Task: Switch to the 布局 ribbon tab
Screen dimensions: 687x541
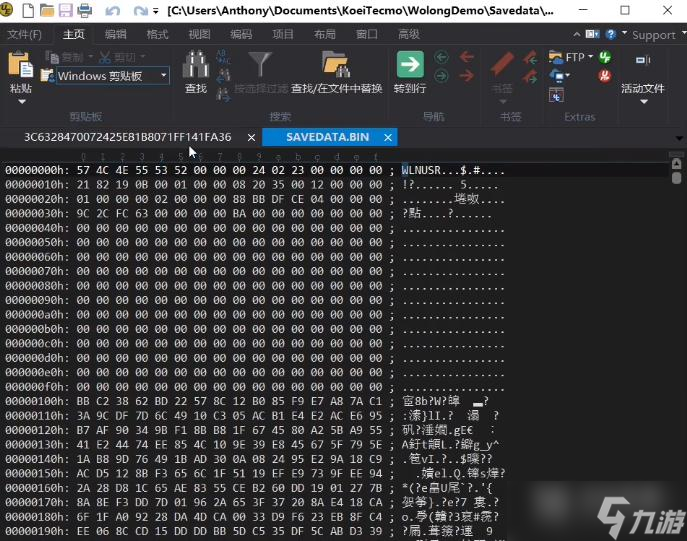Action: click(x=325, y=34)
